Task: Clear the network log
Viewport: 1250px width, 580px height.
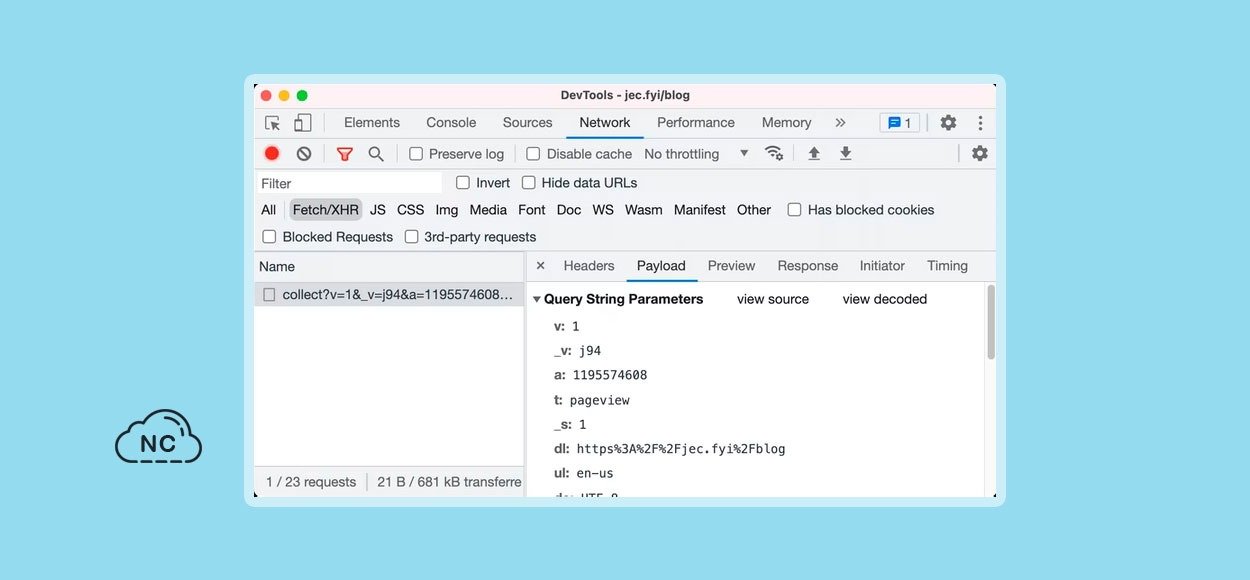Action: [x=304, y=154]
